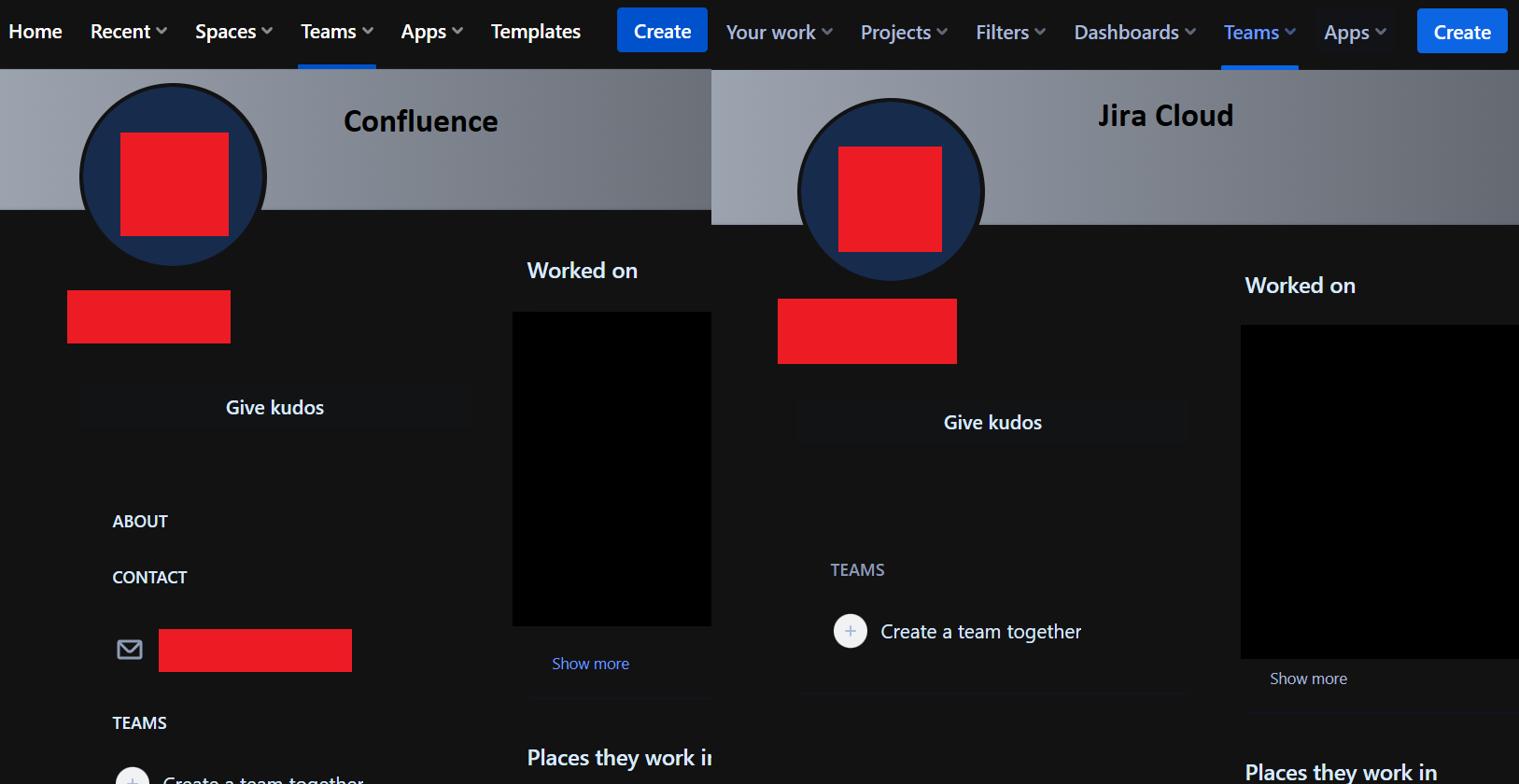Click the ABOUT section label in Confluence
Image resolution: width=1519 pixels, height=784 pixels.
tap(140, 522)
